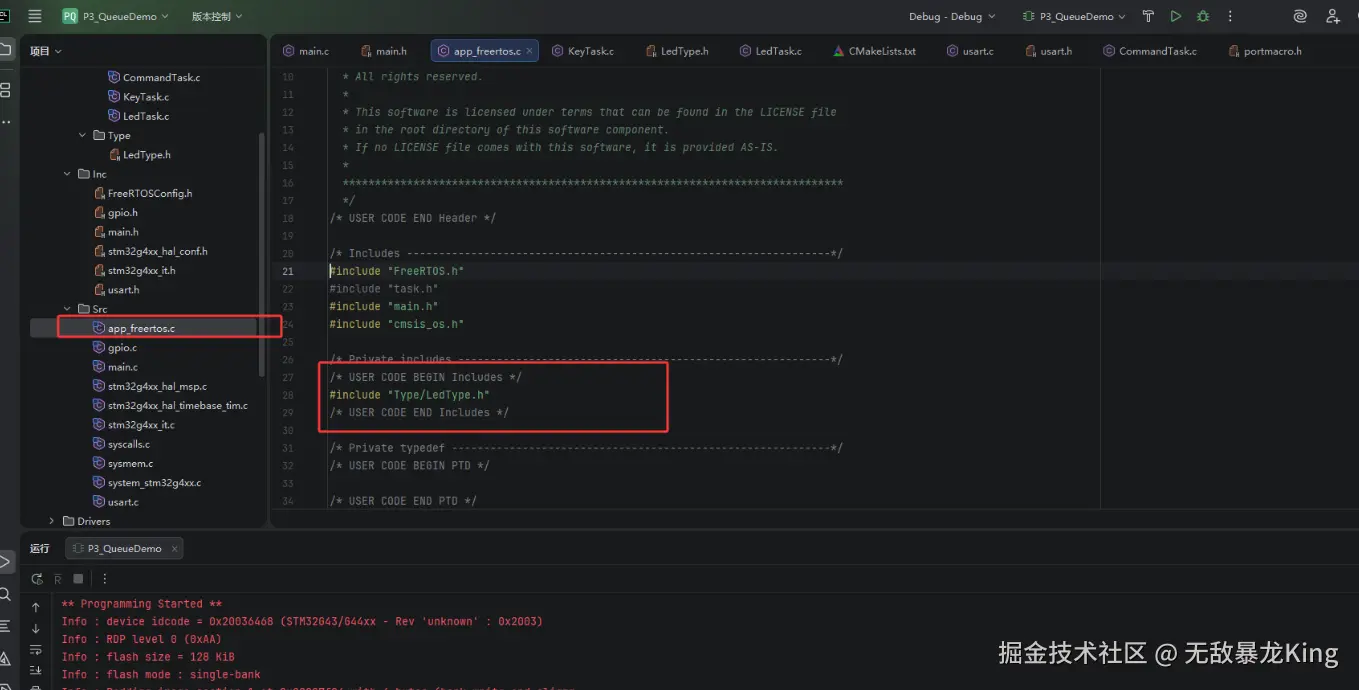Image resolution: width=1359 pixels, height=690 pixels.
Task: Select system_stm32g4xx.c in project tree
Action: click(146, 482)
